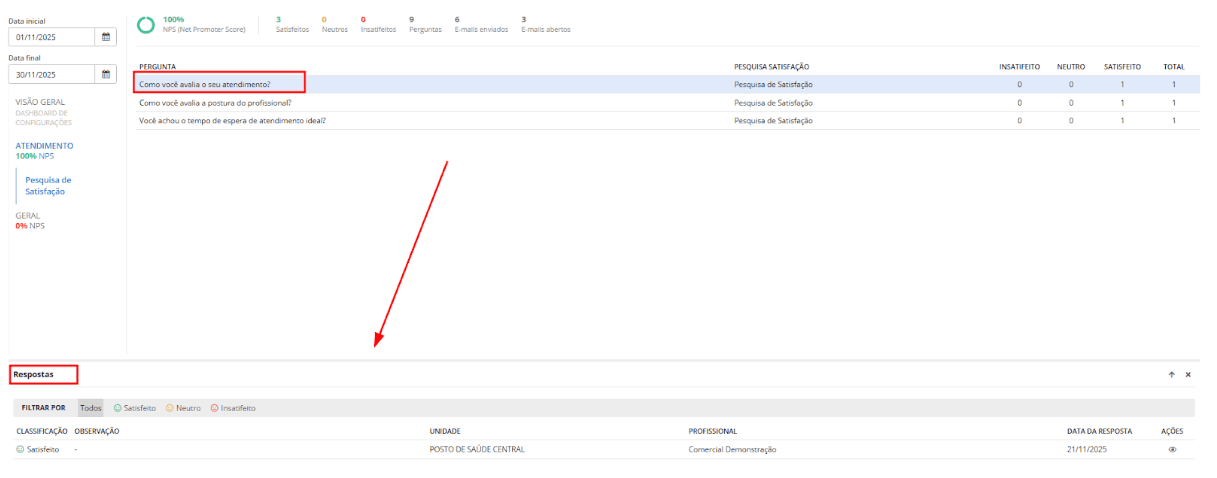1217x478 pixels.
Task: Select Atendimento section in sidebar
Action: 44,146
